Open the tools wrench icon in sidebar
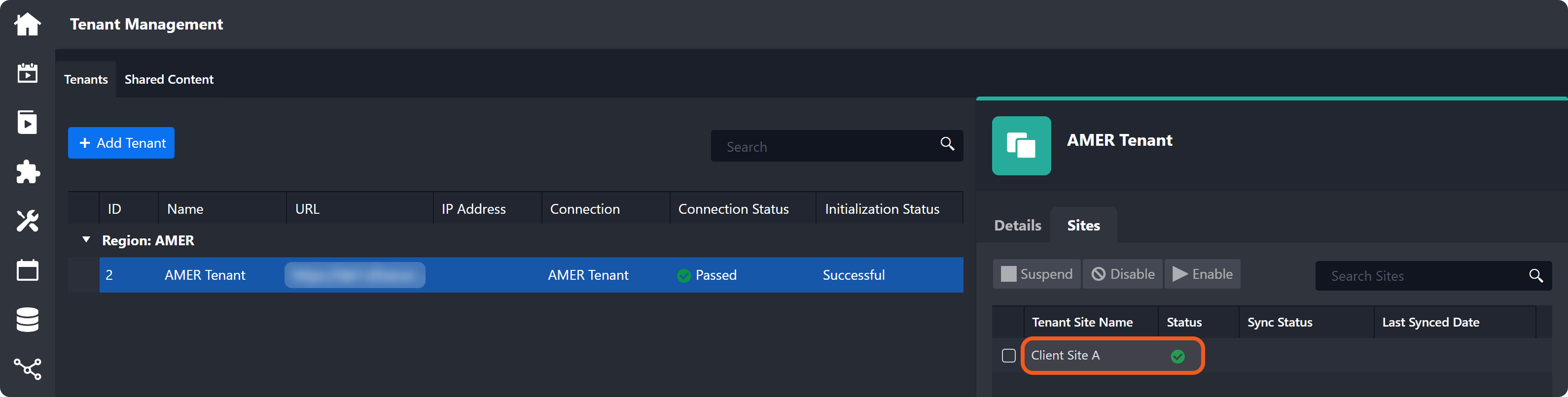1568x397 pixels. 28,221
